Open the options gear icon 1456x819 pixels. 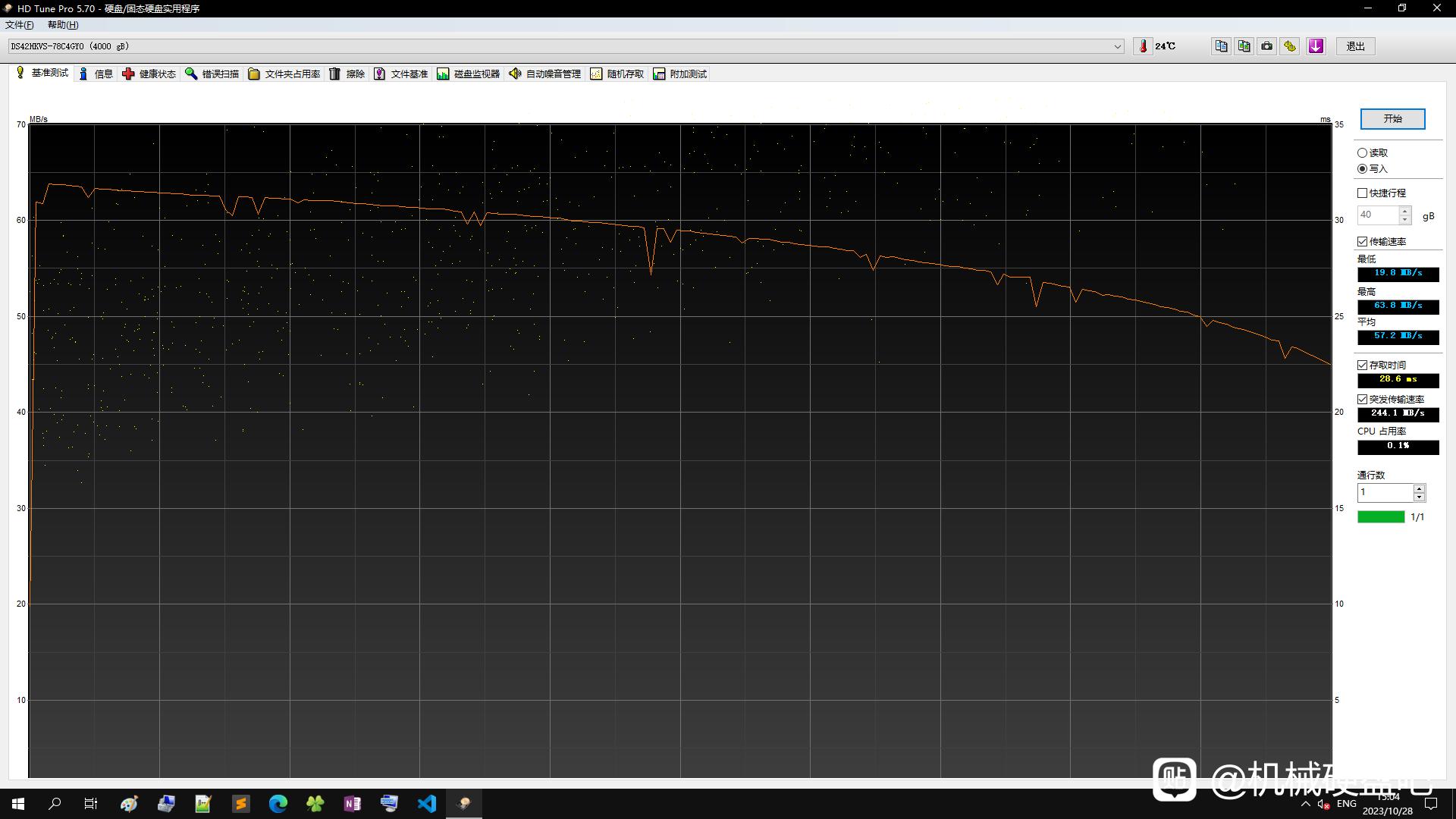click(x=1289, y=46)
